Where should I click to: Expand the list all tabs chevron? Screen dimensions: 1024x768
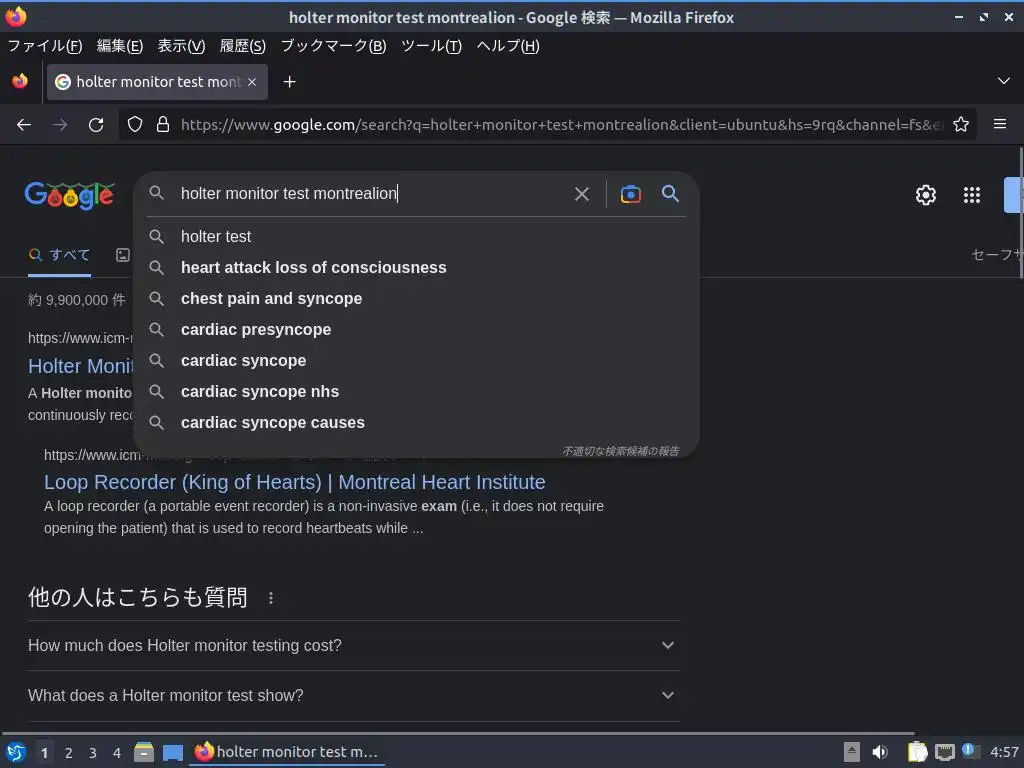(x=1004, y=81)
